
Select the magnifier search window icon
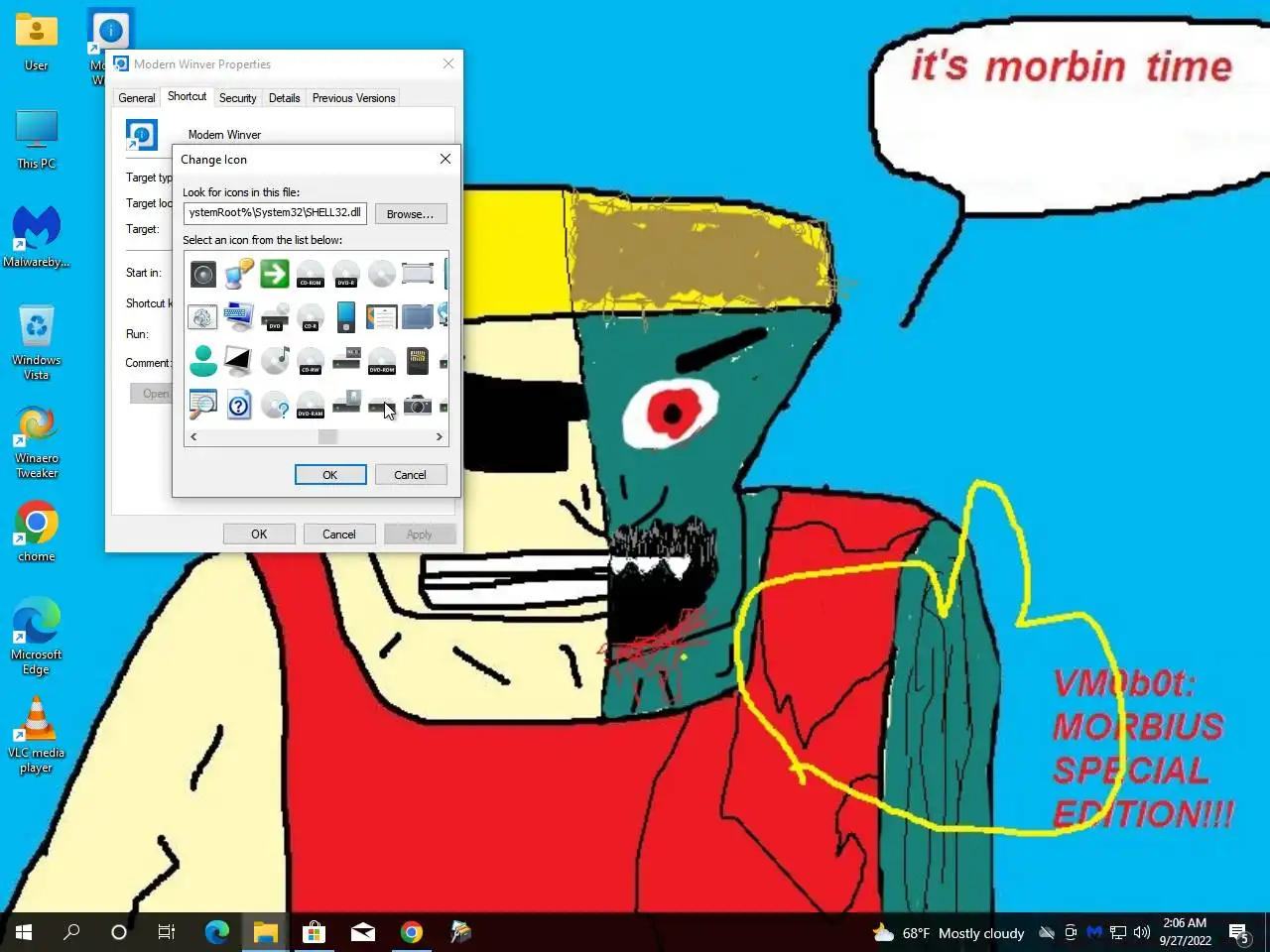pos(203,405)
